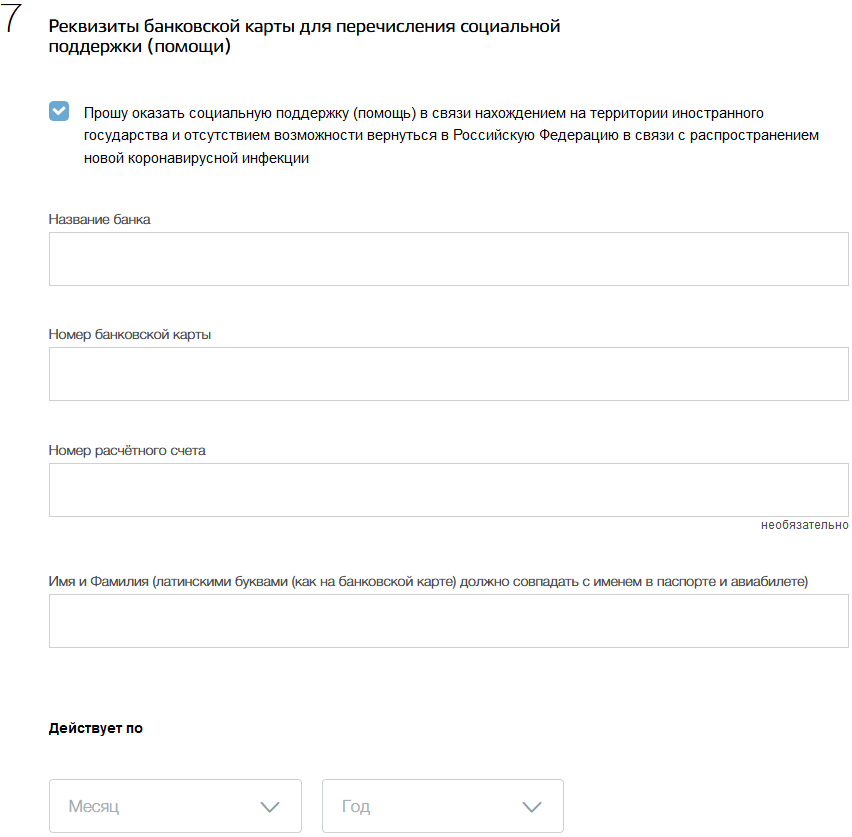Focus the 'Название банка' input field
The height and width of the screenshot is (837, 852).
[449, 259]
